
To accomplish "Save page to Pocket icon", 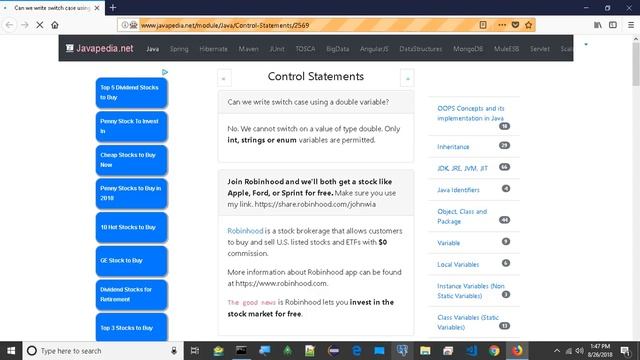I will 515,25.
